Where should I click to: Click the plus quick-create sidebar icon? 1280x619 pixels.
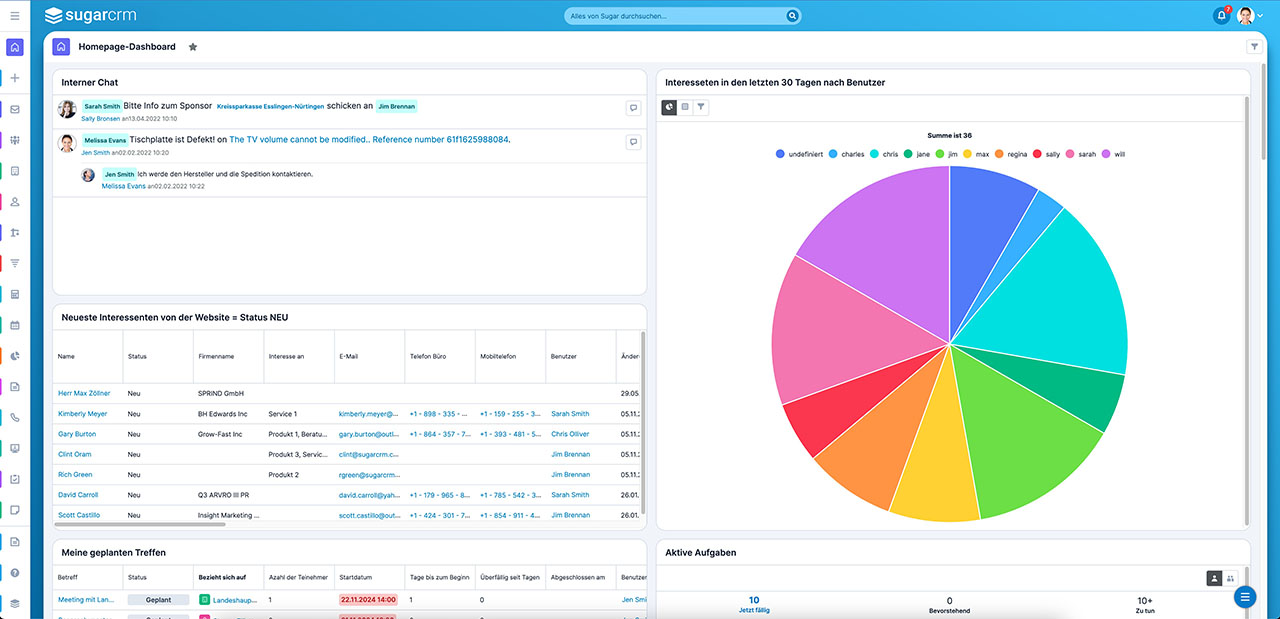[x=14, y=78]
